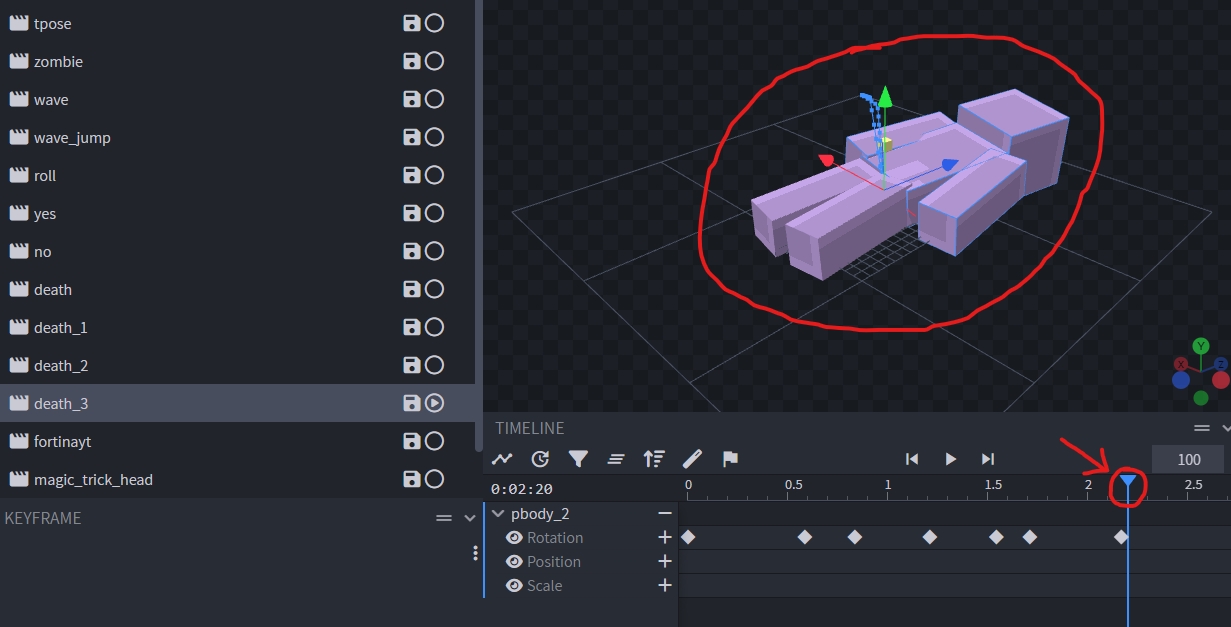Save the wave_jump animation
This screenshot has height=627, width=1231.
[411, 137]
